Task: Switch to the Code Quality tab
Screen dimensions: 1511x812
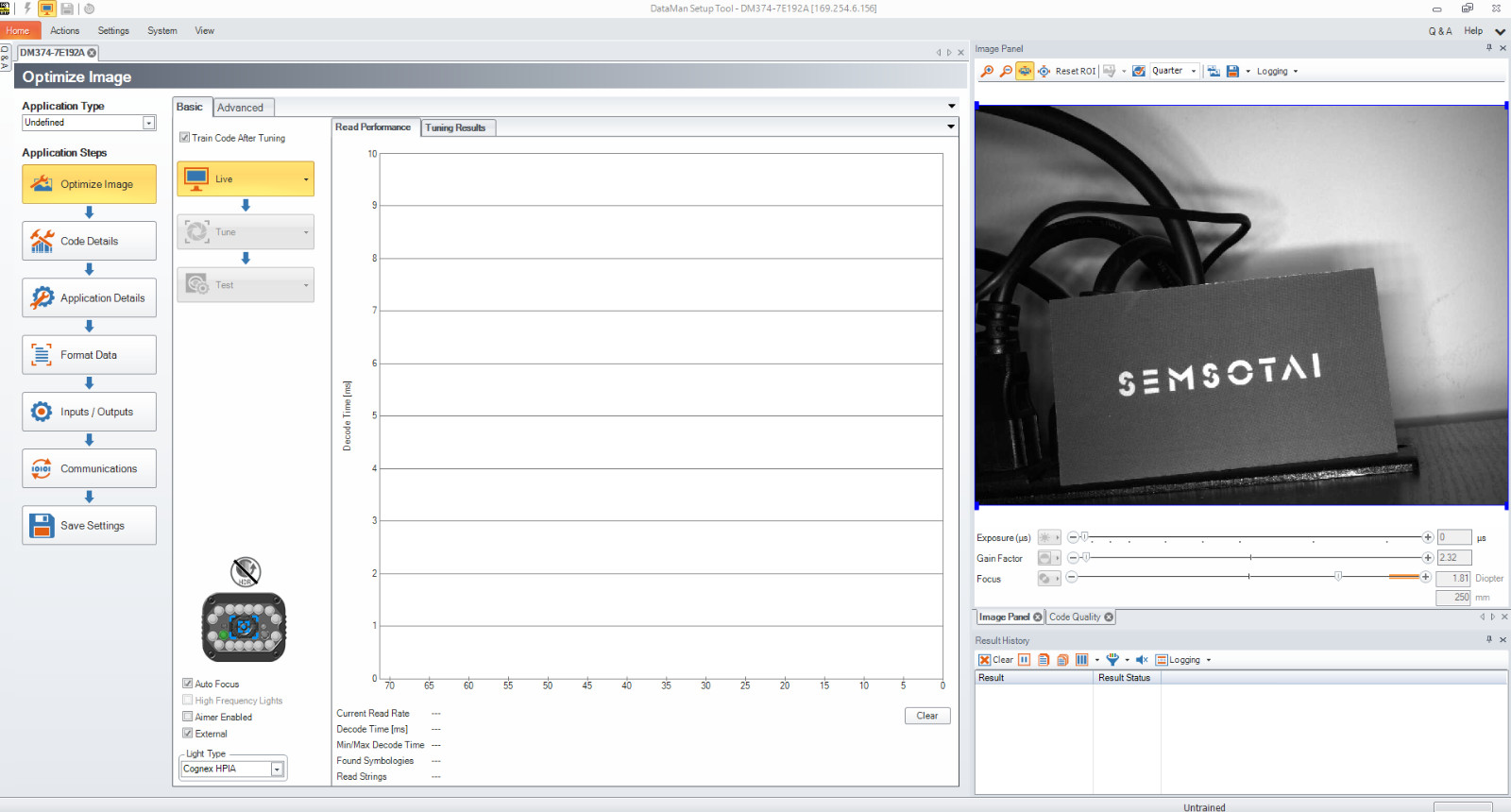Action: click(1081, 617)
